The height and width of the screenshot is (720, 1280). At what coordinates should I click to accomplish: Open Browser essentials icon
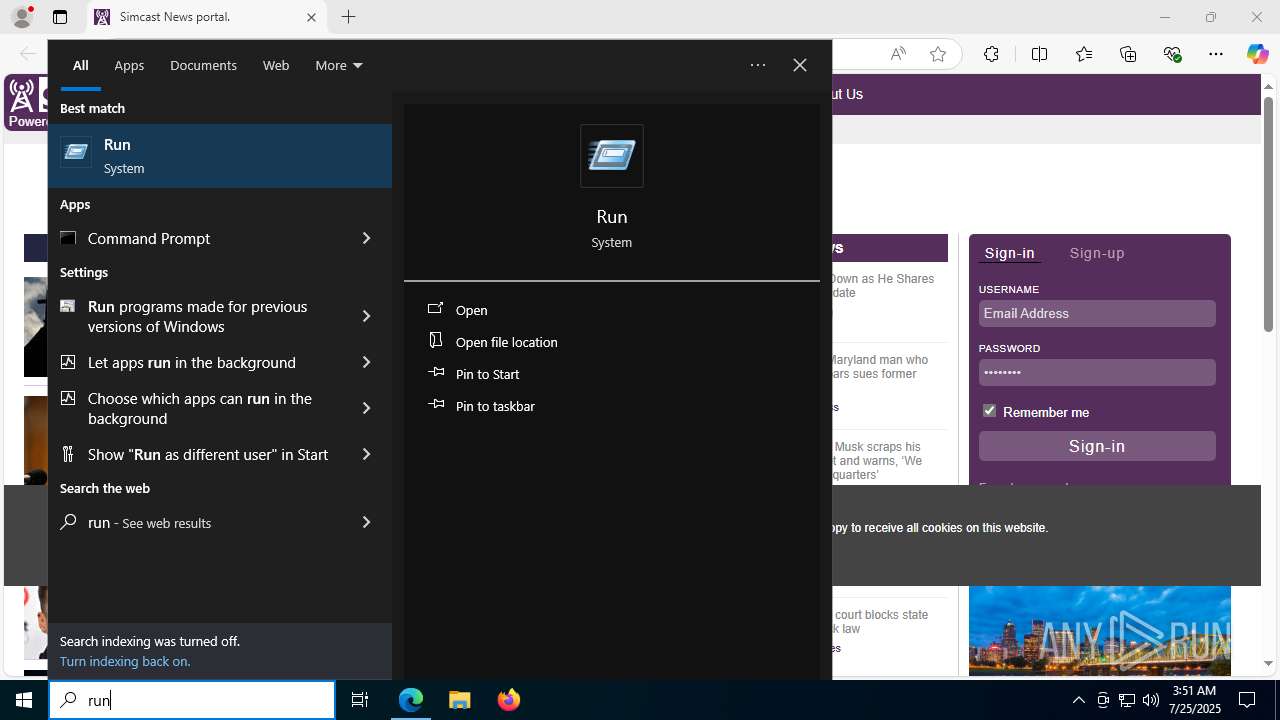coord(1172,54)
